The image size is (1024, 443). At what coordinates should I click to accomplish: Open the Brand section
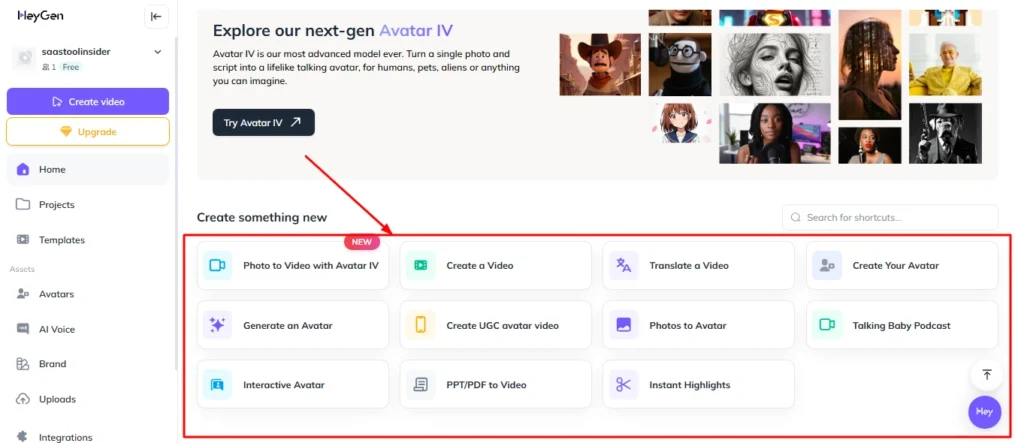(x=88, y=364)
